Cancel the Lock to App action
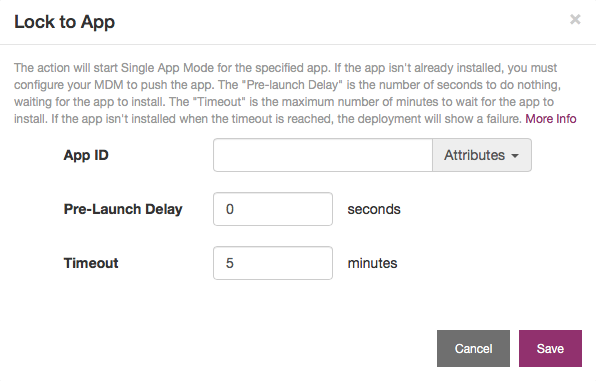This screenshot has height=381, width=596. point(473,348)
